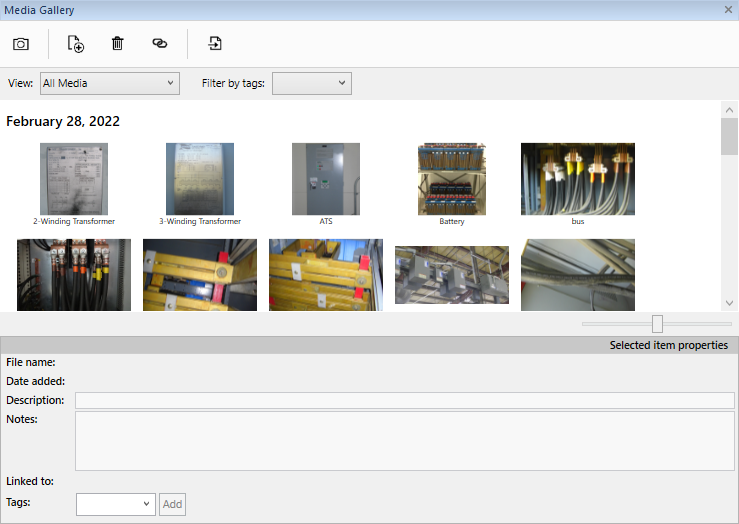
Task: Pick the Battery photo thumbnail
Action: [452, 179]
